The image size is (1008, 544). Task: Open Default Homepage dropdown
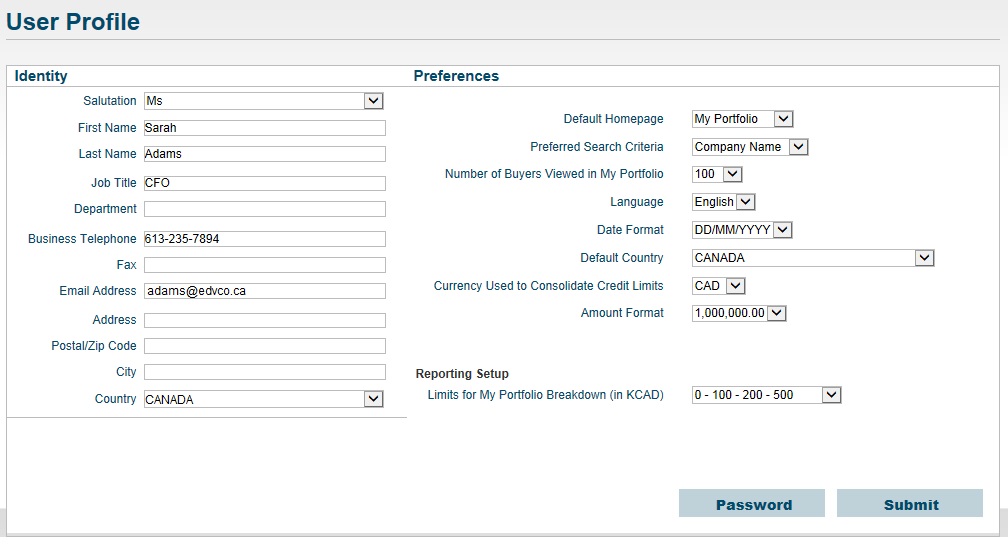742,119
